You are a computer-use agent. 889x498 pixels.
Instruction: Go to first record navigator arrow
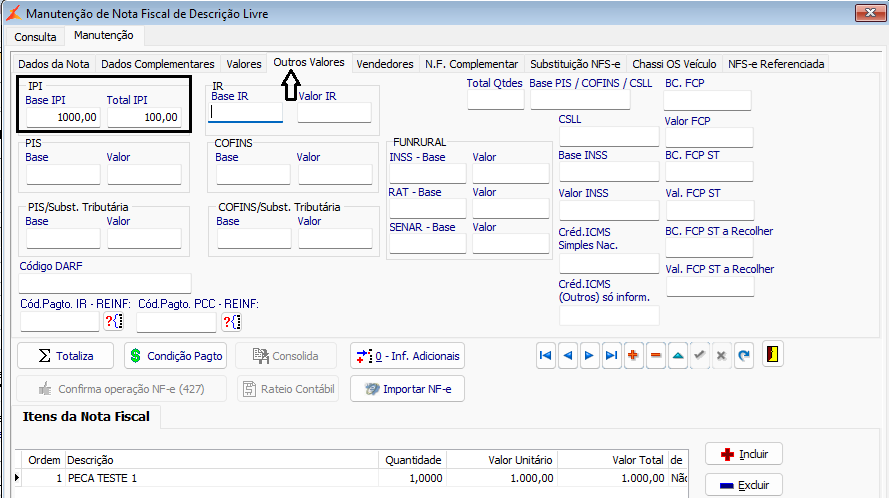click(x=545, y=356)
